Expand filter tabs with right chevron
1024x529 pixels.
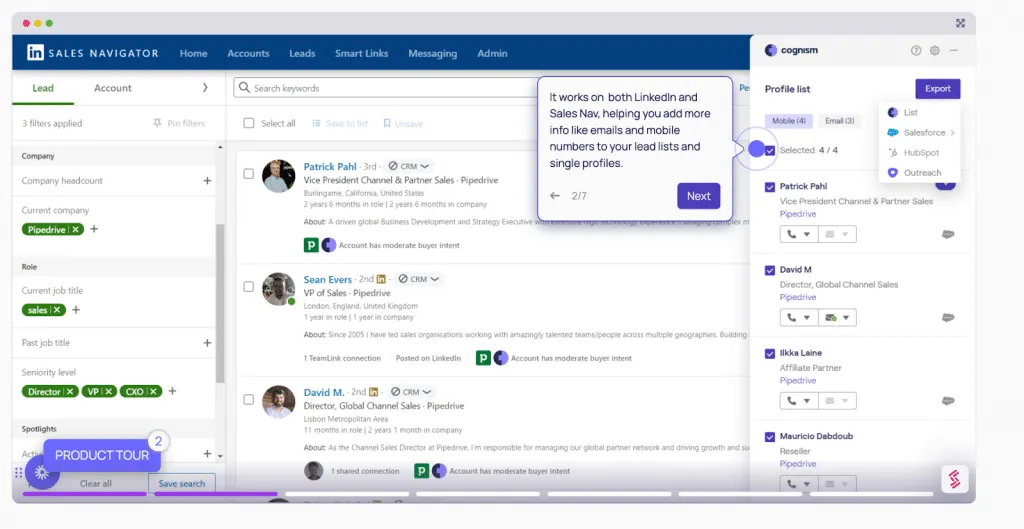204,88
